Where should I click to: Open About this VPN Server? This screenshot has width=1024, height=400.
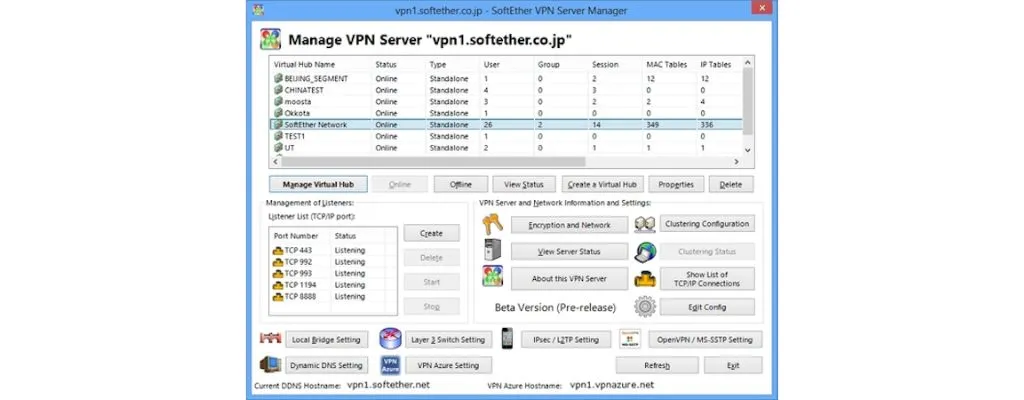[569, 278]
